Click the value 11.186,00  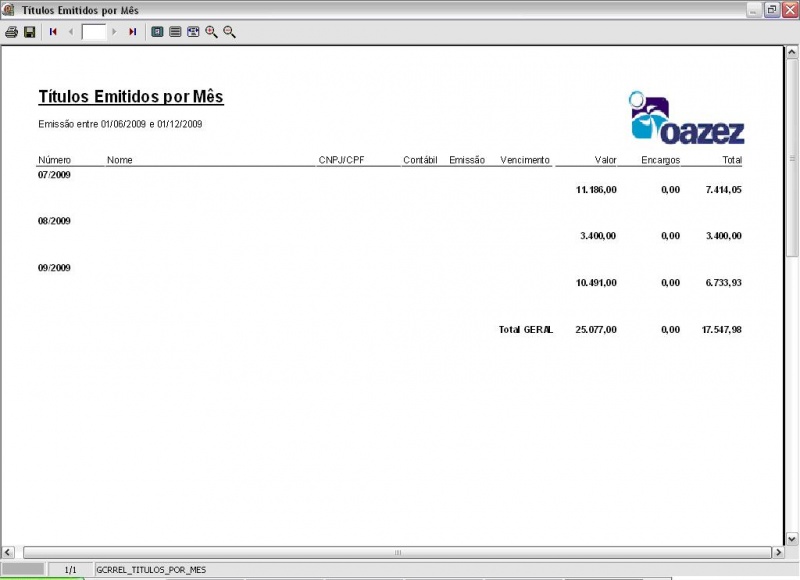click(x=596, y=190)
